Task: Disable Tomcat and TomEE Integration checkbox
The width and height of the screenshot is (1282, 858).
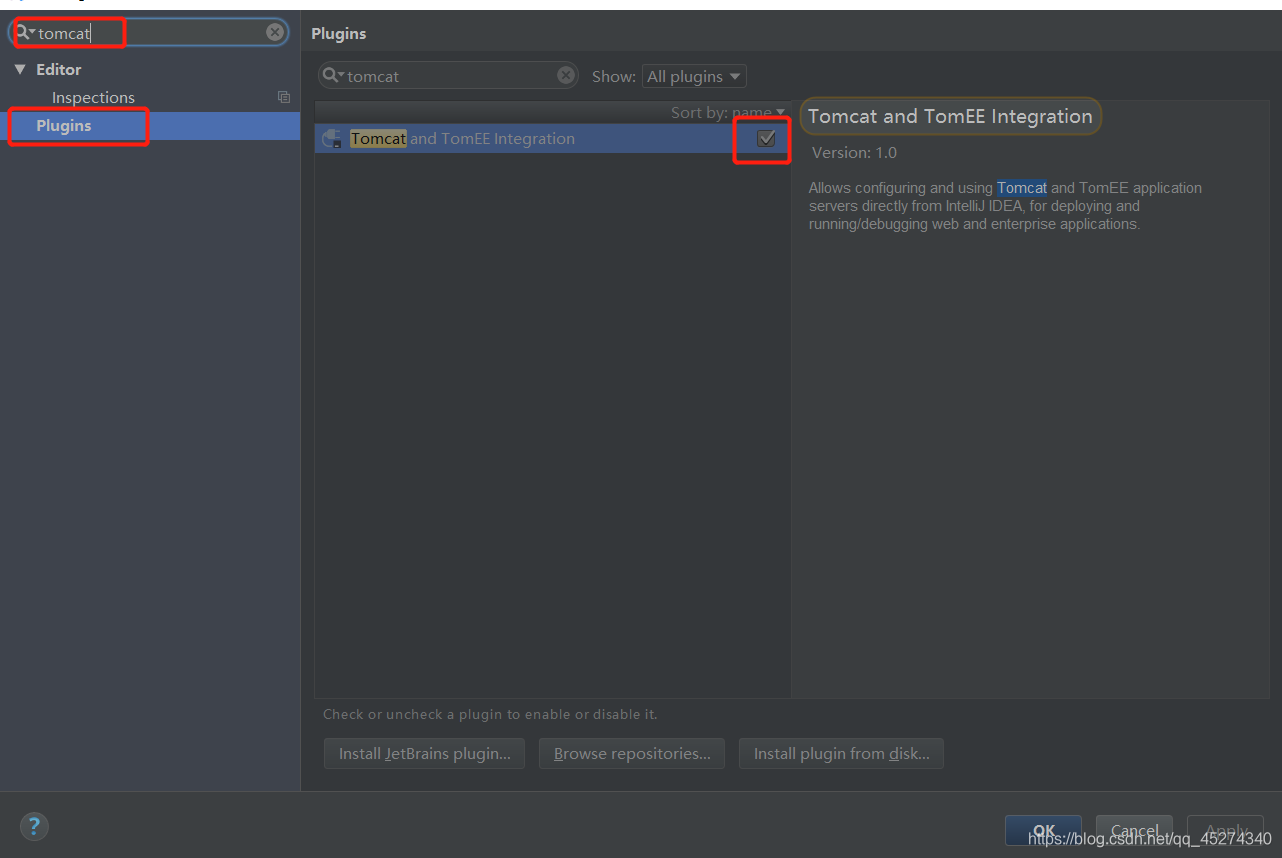Action: tap(766, 139)
